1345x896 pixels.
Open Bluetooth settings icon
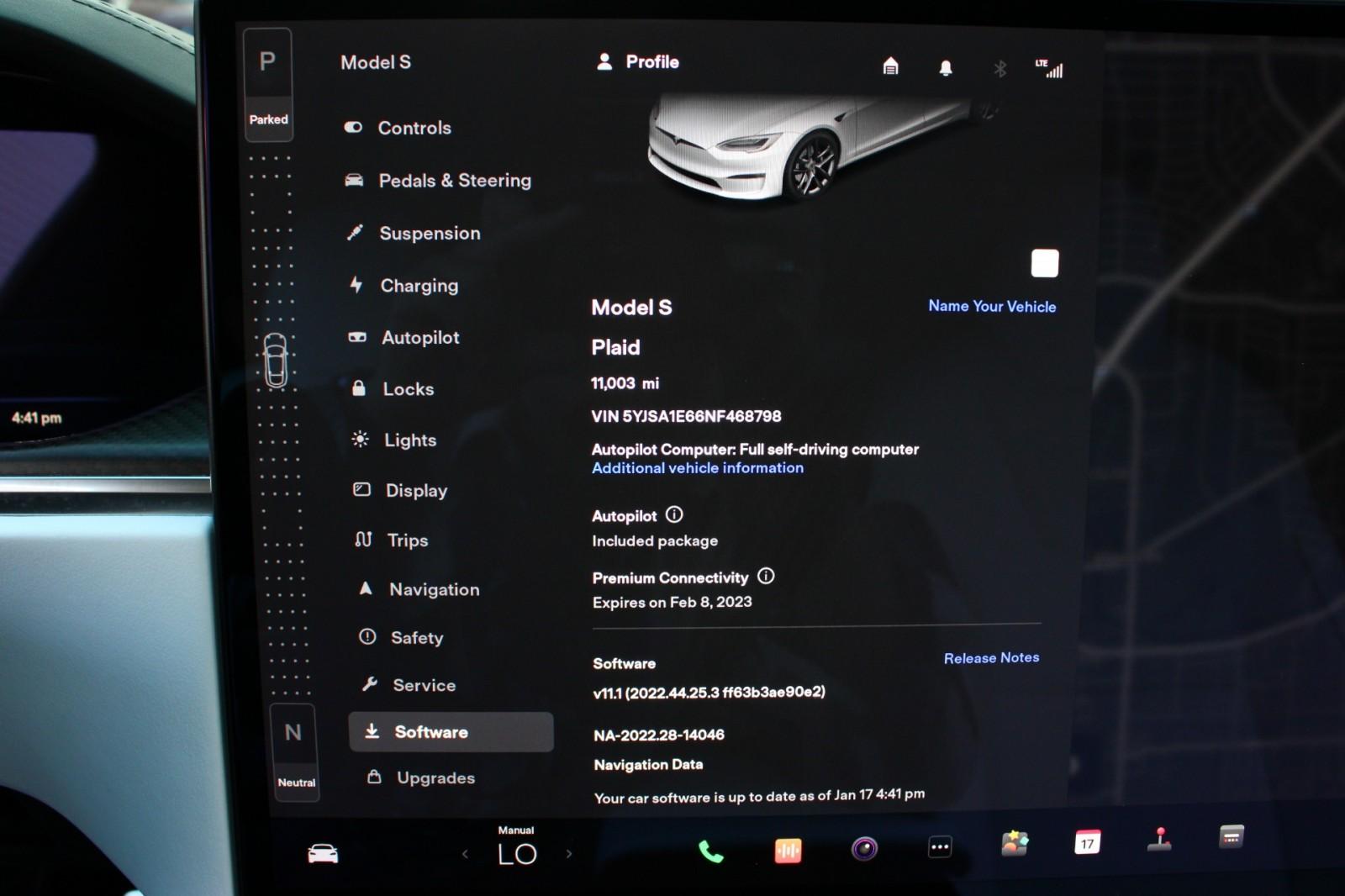pos(1000,69)
